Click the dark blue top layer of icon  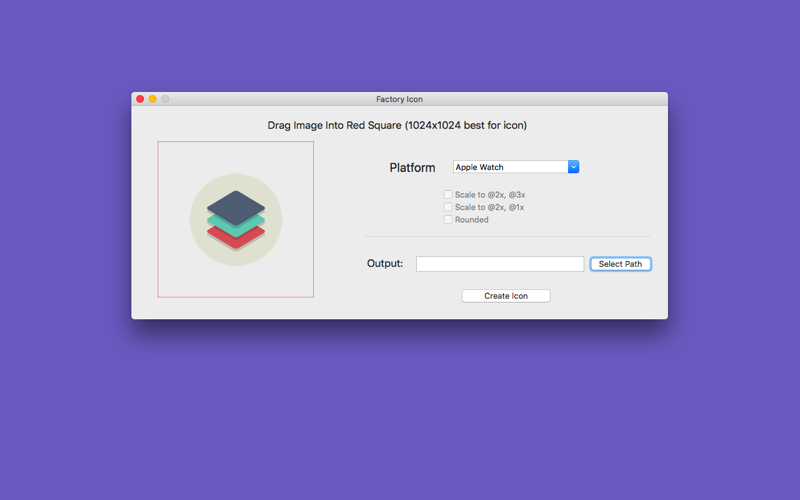tap(236, 207)
